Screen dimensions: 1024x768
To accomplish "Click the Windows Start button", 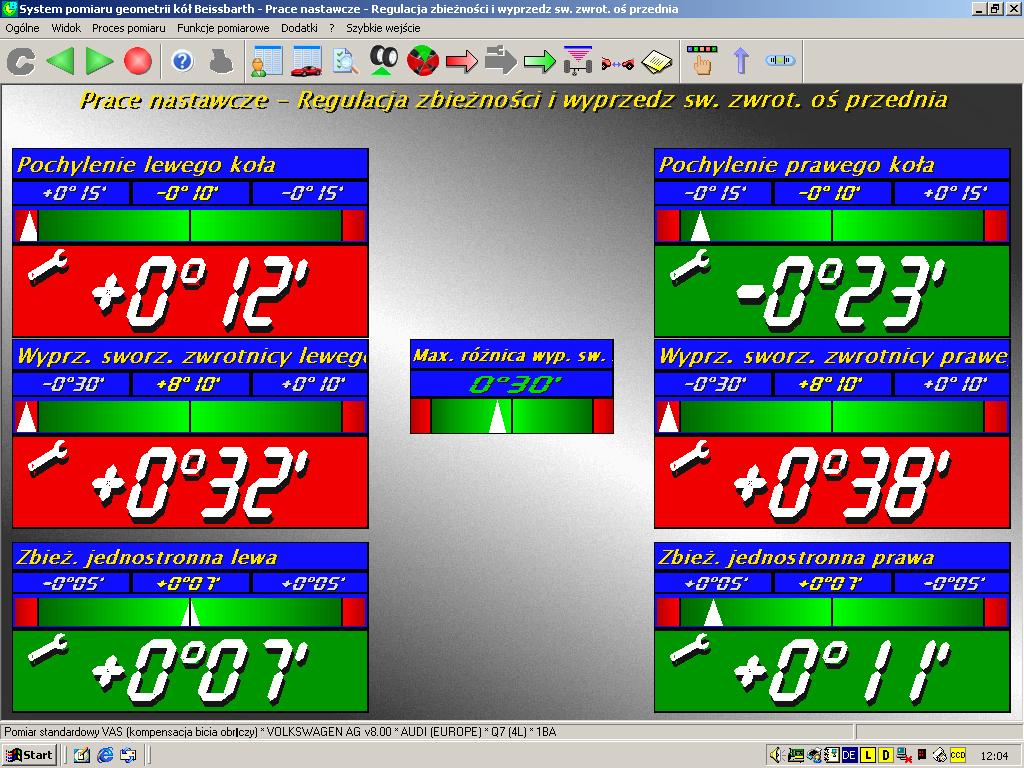I will tap(29, 755).
